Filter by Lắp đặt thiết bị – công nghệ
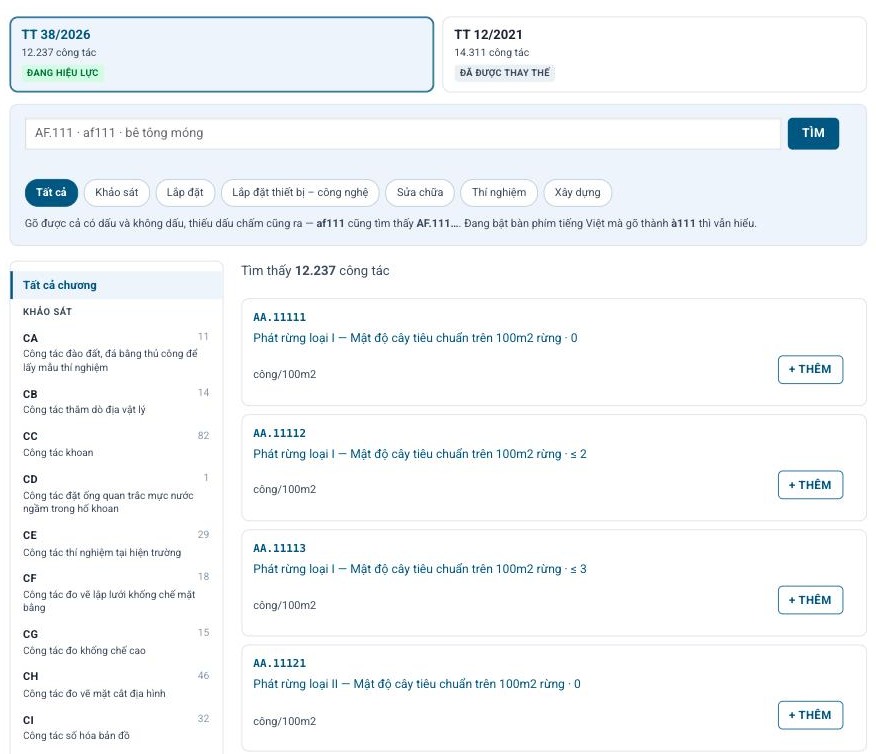This screenshot has height=754, width=876. (300, 193)
